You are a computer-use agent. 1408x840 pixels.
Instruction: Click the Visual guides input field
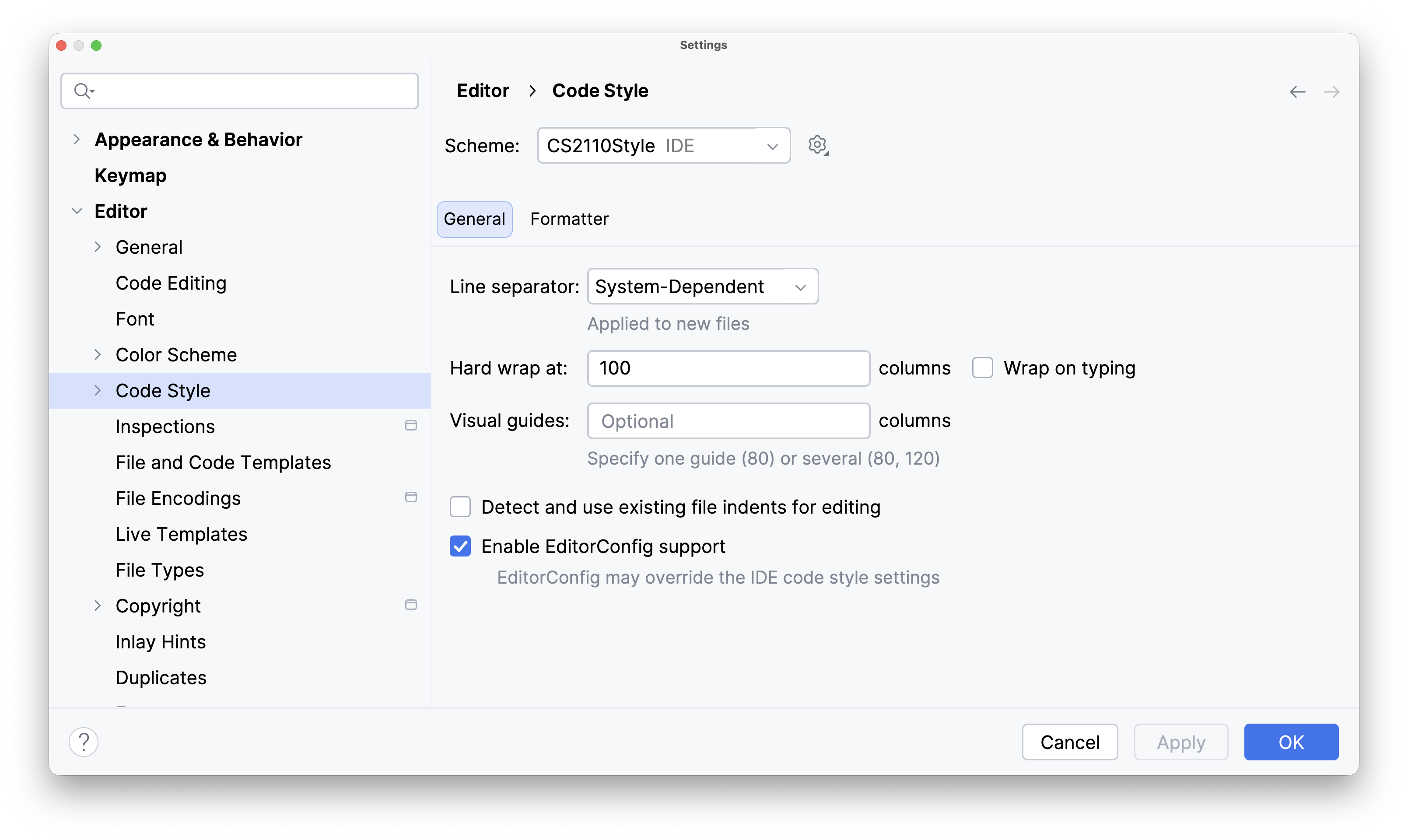click(728, 420)
